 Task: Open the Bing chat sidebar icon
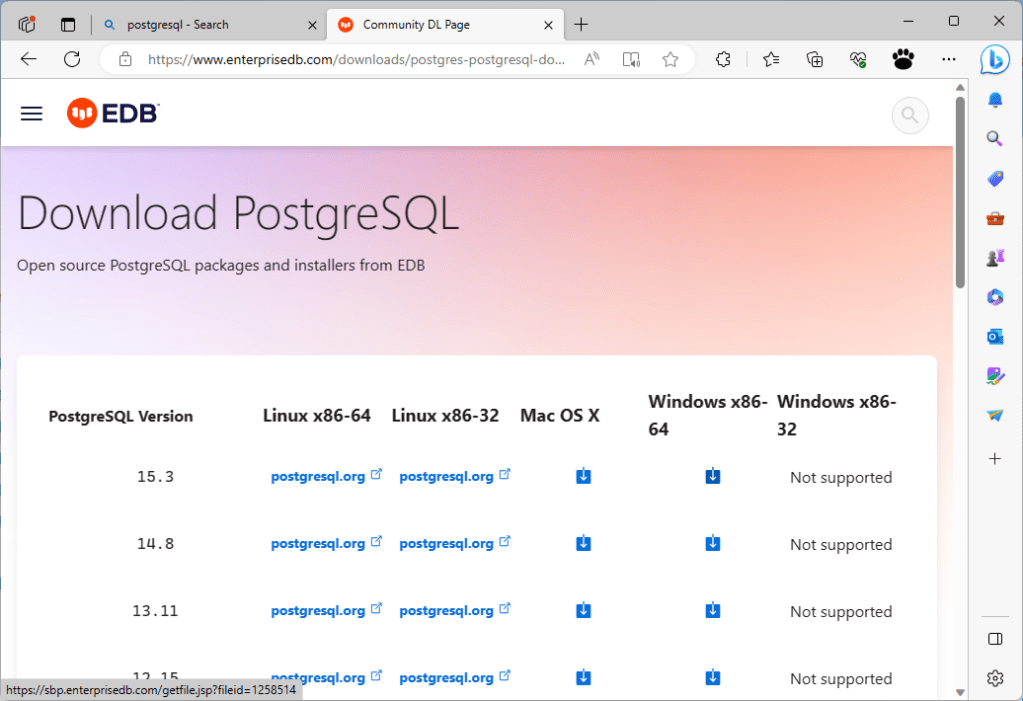[994, 60]
